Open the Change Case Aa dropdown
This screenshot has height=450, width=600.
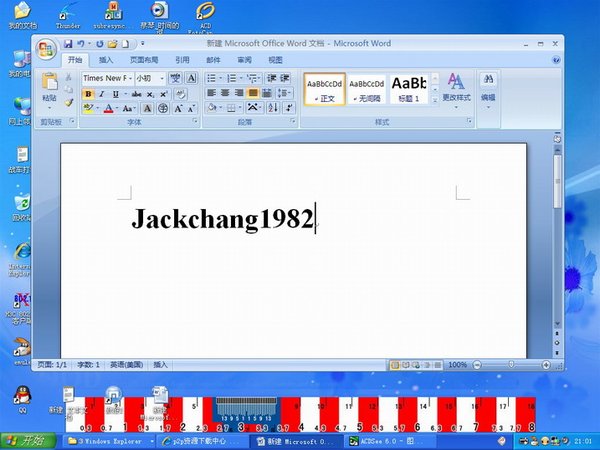click(129, 108)
